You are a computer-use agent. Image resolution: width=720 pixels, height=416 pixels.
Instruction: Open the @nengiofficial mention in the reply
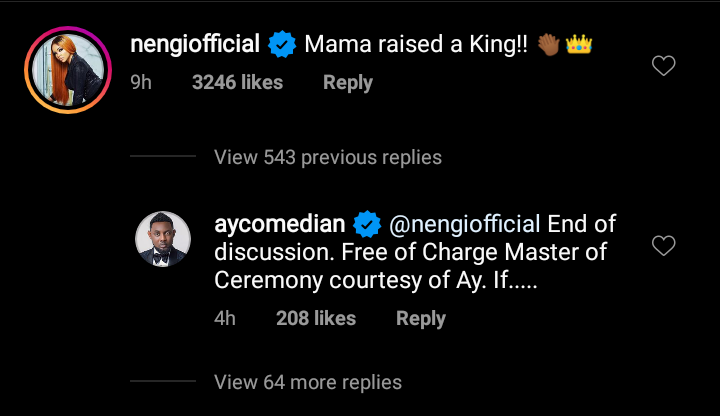pyautogui.click(x=465, y=222)
